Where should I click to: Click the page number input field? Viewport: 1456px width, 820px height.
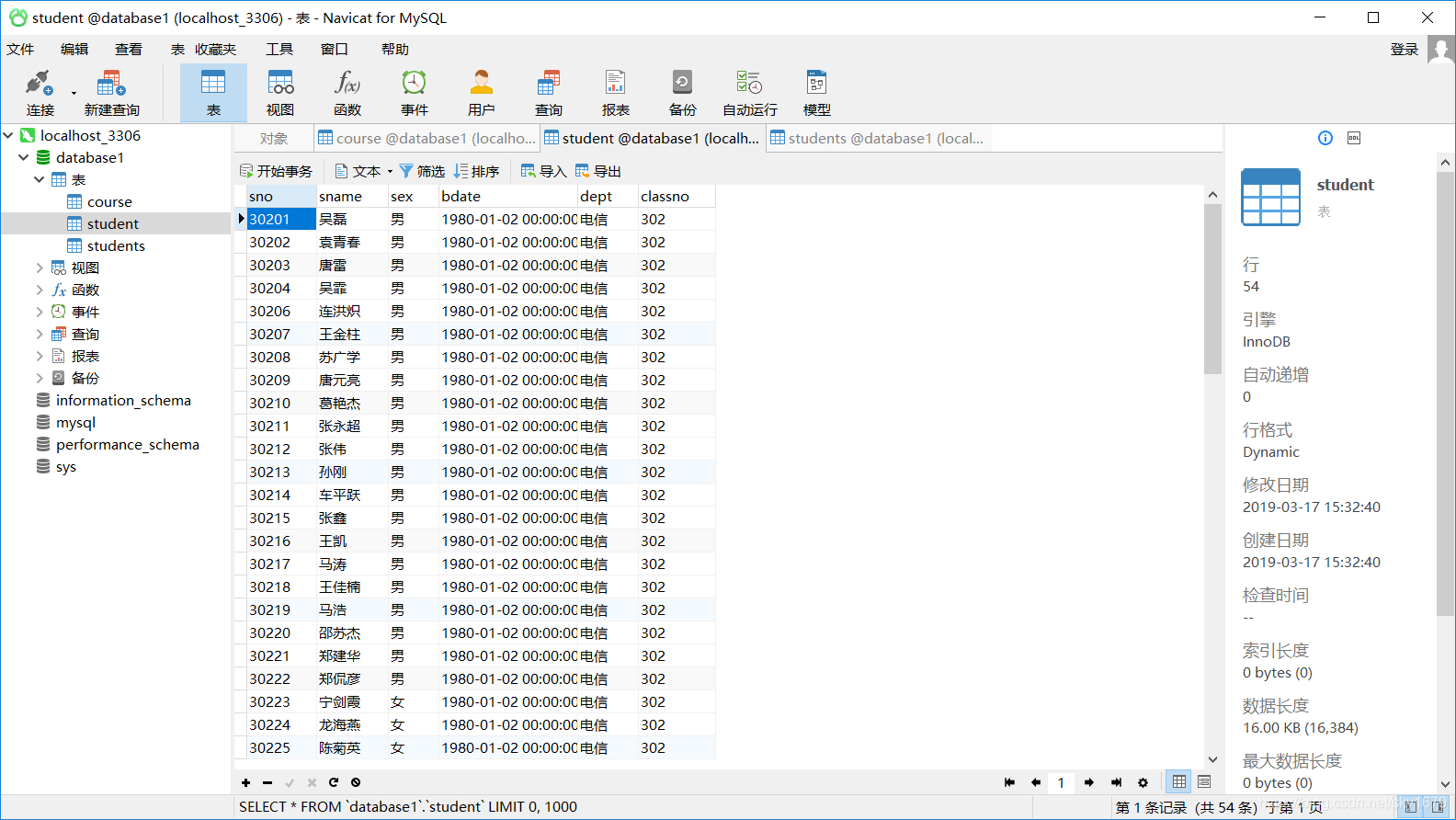(x=1062, y=782)
